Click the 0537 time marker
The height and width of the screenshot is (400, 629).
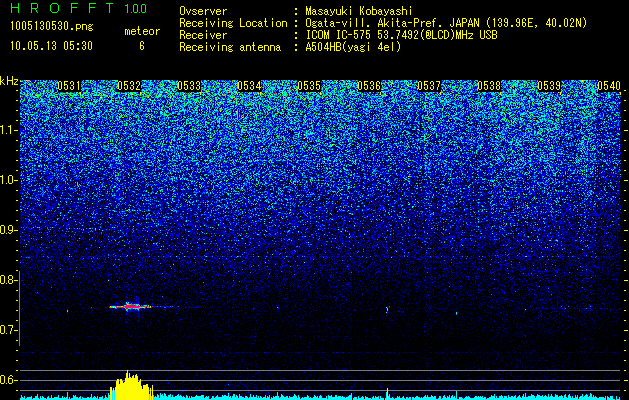[429, 86]
